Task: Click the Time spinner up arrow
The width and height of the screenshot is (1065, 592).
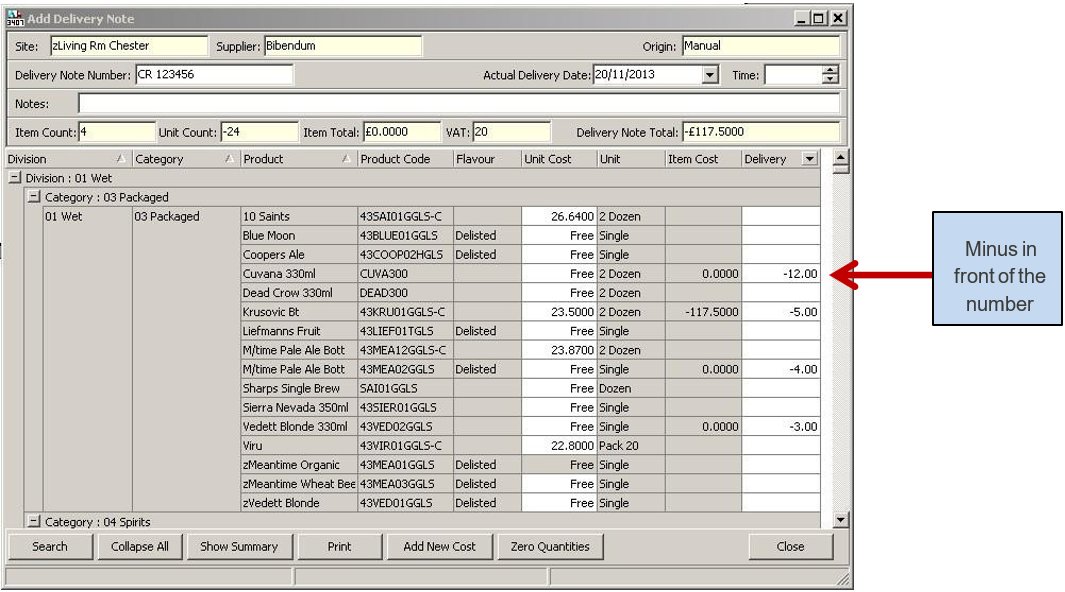Action: pos(830,71)
